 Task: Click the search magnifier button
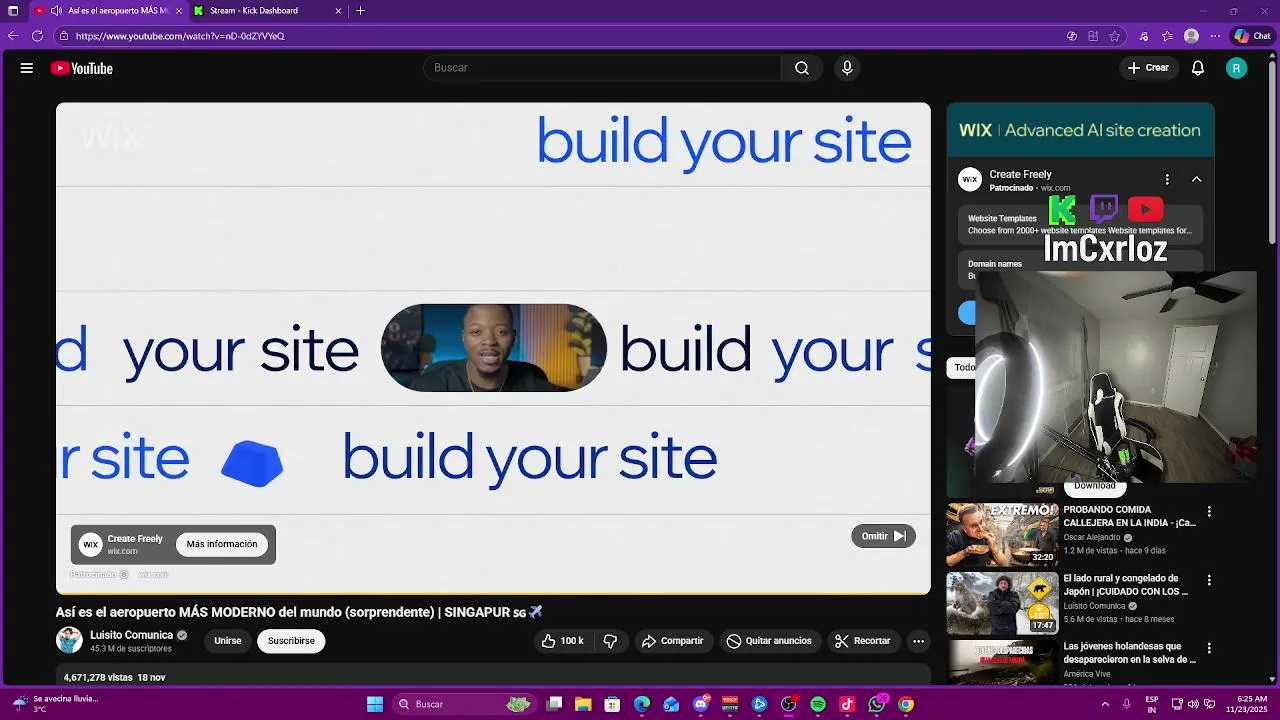click(801, 68)
